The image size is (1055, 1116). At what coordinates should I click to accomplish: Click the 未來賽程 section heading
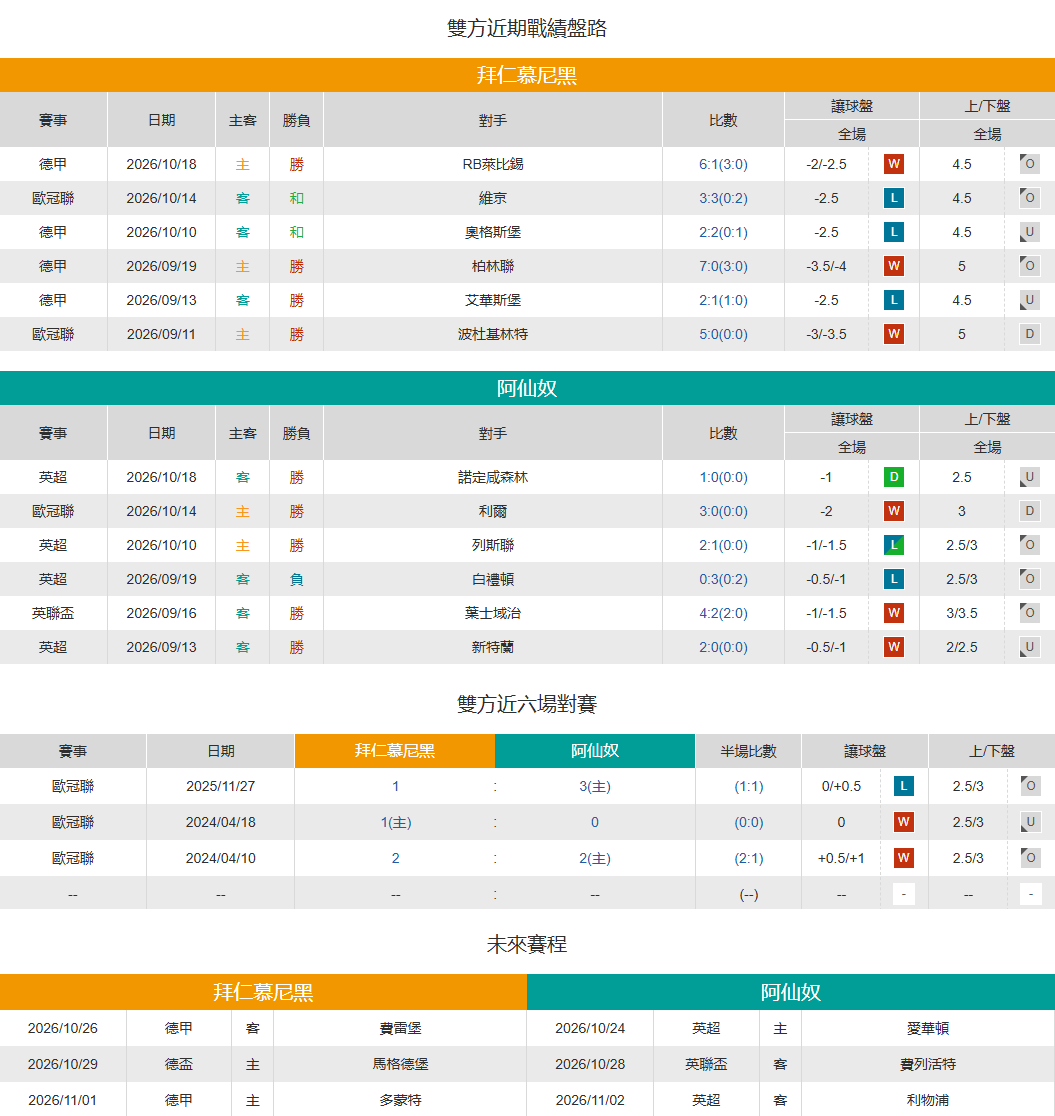[527, 944]
